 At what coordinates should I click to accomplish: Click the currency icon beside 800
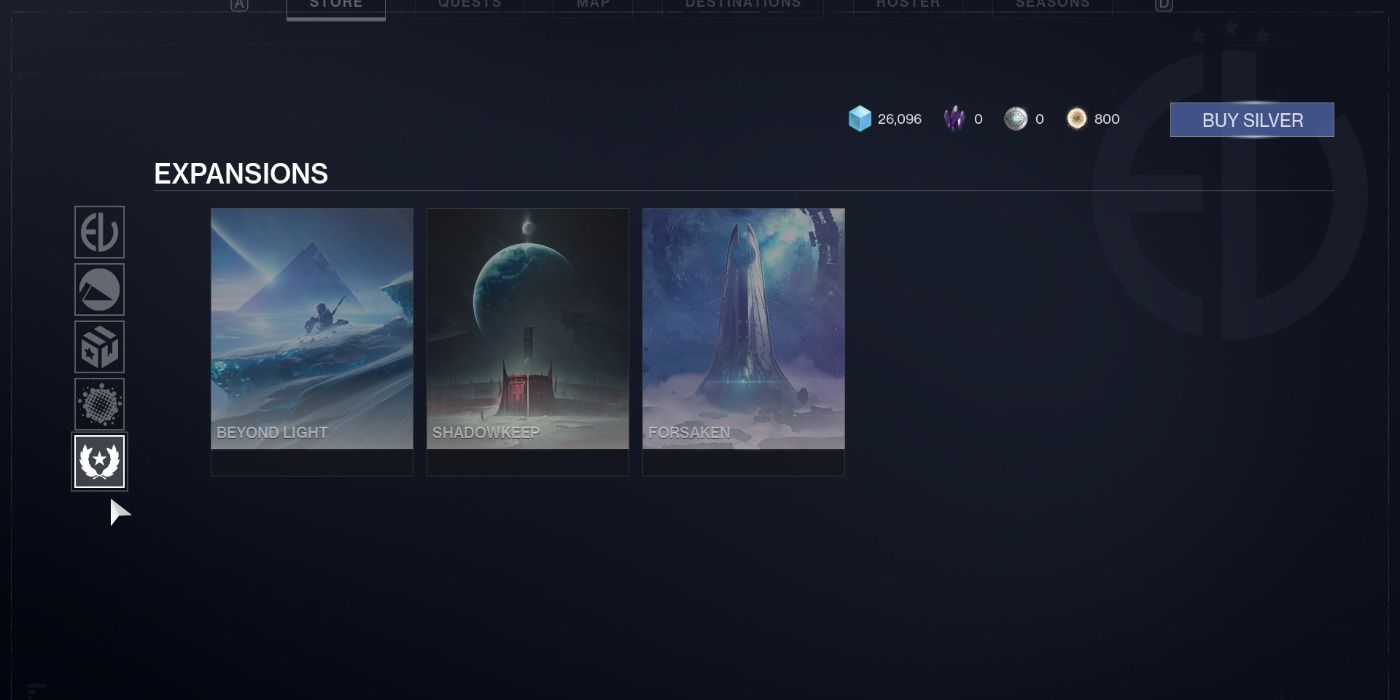1077,119
